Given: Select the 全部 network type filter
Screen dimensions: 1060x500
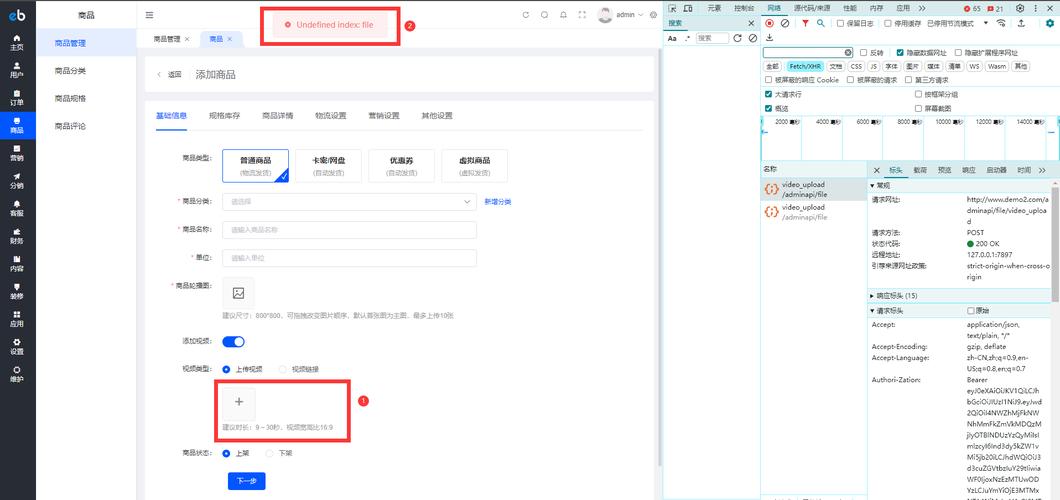Looking at the screenshot, I should 772,66.
